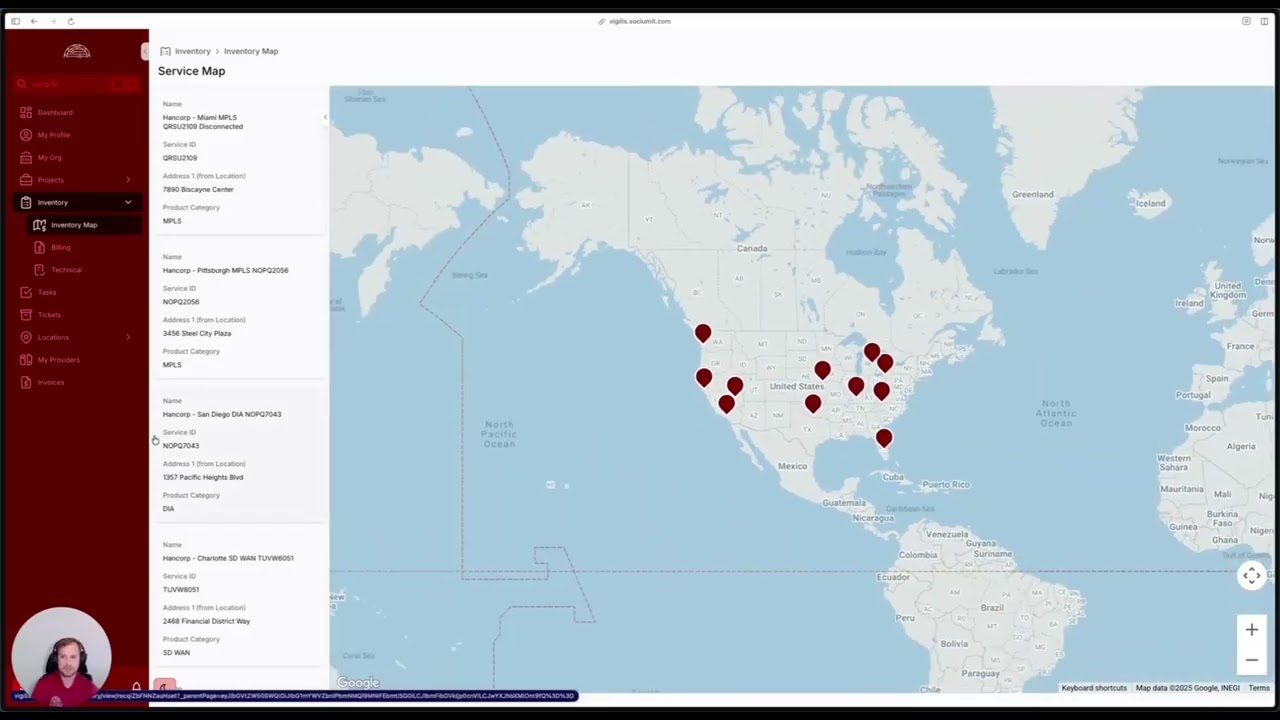Click the Technical icon in the sidebar
Screen dimensions: 1280x720
pyautogui.click(x=39, y=270)
